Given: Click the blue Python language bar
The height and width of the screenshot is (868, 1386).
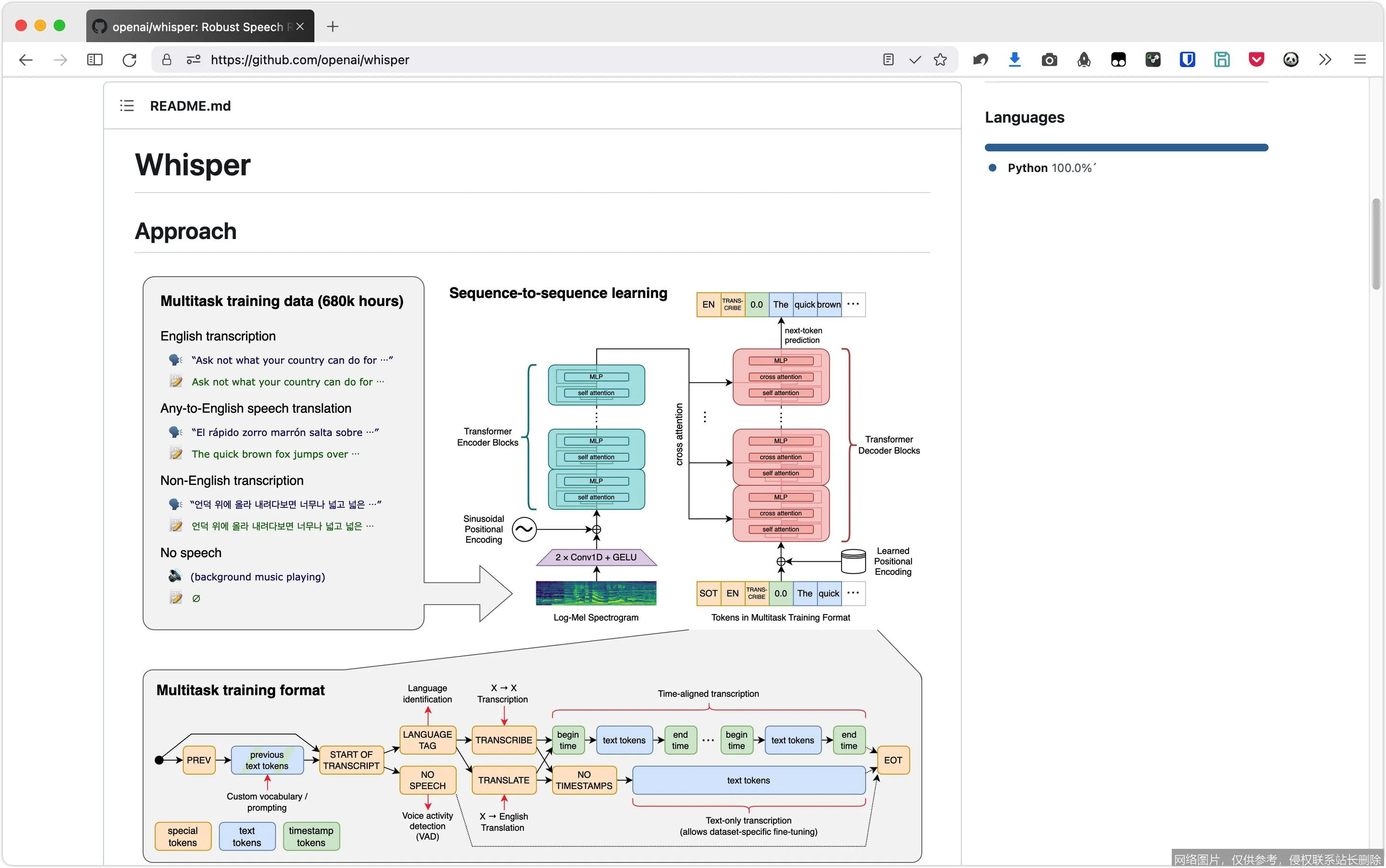Looking at the screenshot, I should click(x=1126, y=148).
